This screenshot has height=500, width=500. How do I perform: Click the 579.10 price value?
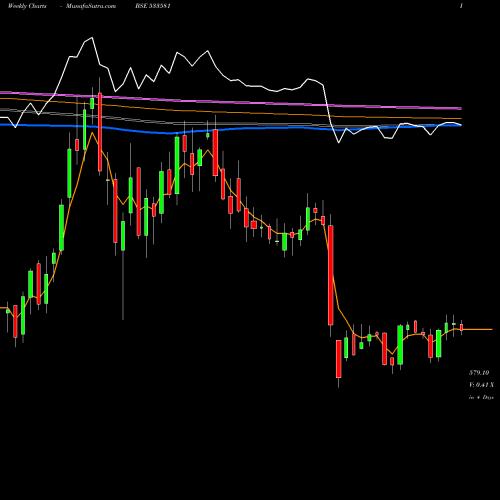pyautogui.click(x=479, y=373)
